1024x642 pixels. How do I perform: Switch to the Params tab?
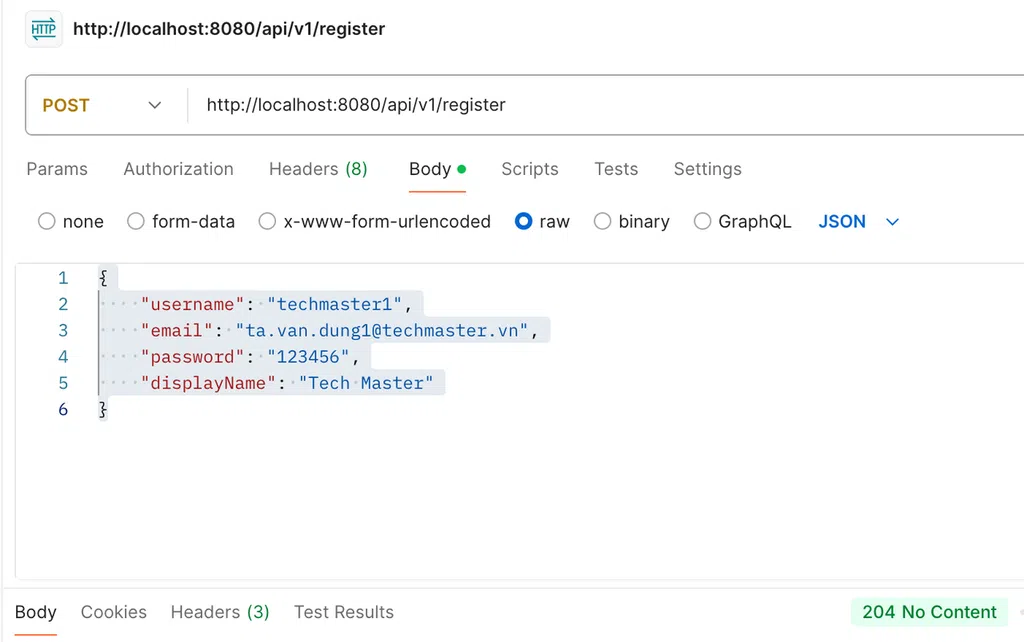[x=57, y=169]
